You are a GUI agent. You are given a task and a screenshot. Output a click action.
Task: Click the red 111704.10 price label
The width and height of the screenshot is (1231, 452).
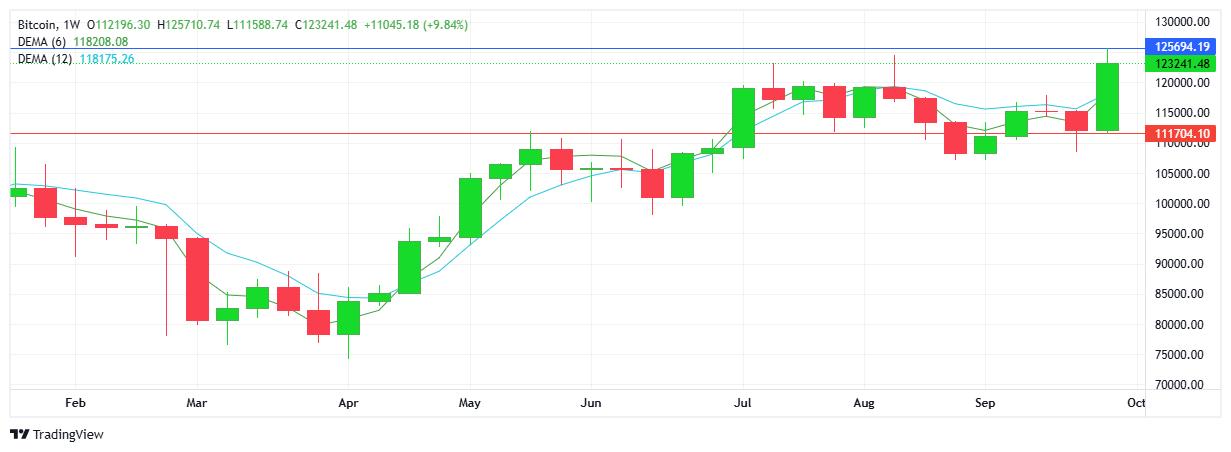pos(1183,134)
